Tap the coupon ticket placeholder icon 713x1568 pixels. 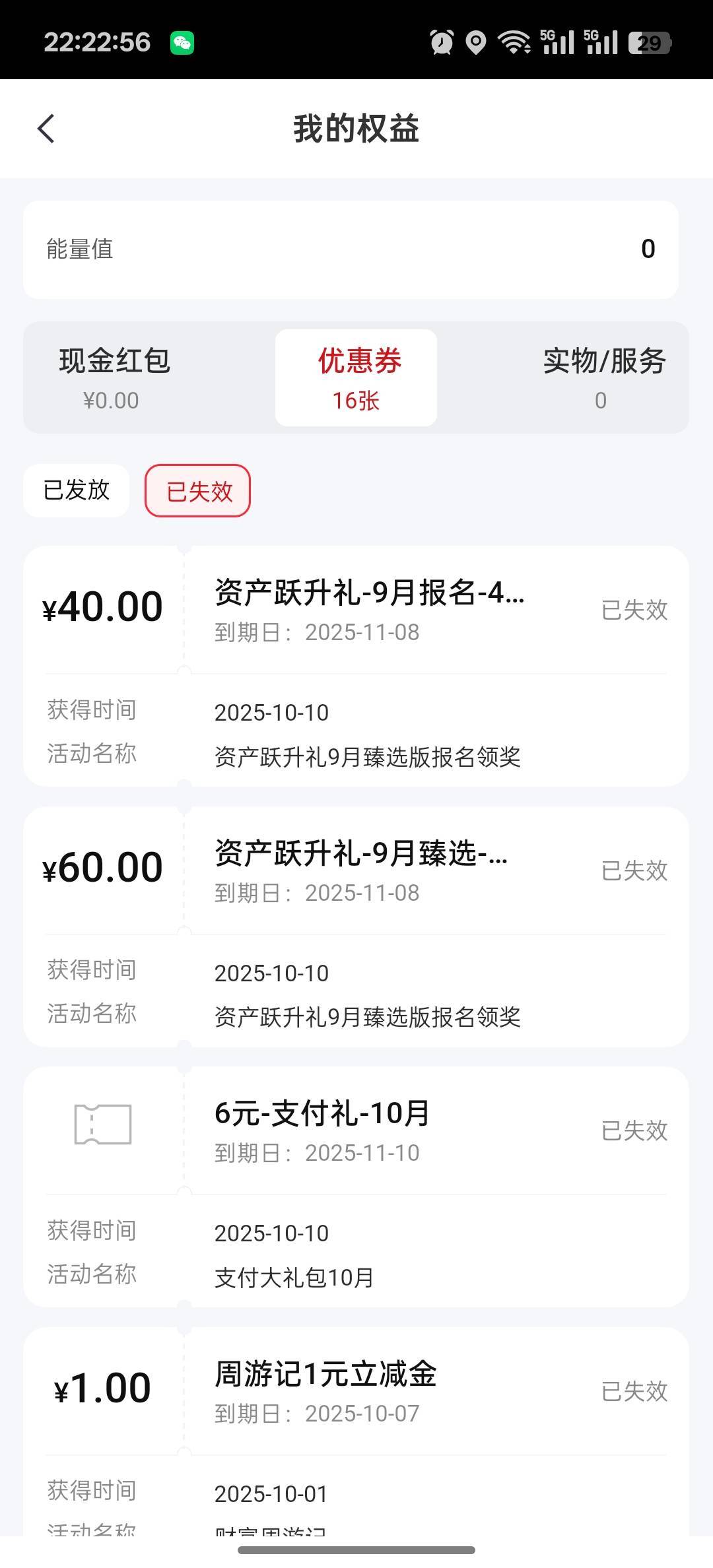pos(103,1124)
